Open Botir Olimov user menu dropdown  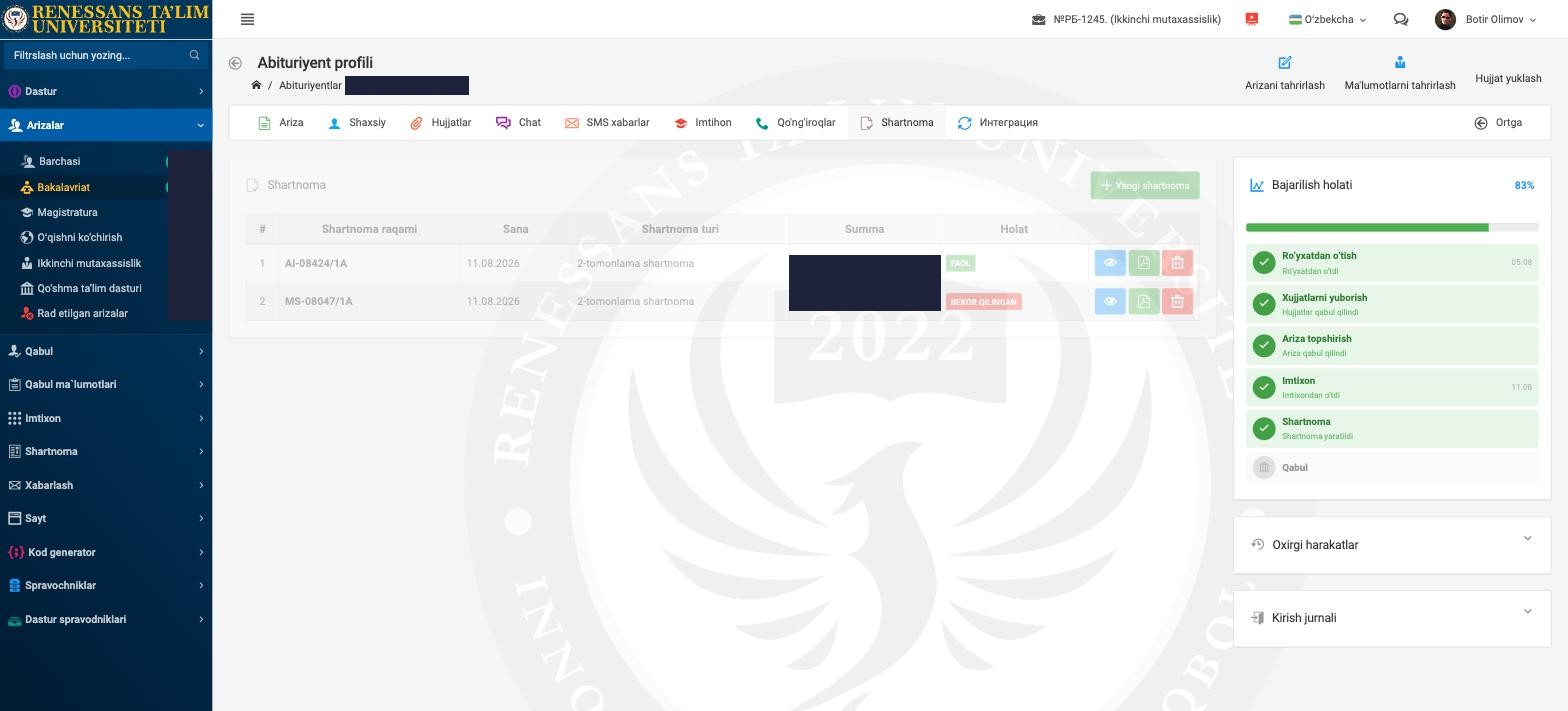[x=1500, y=19]
